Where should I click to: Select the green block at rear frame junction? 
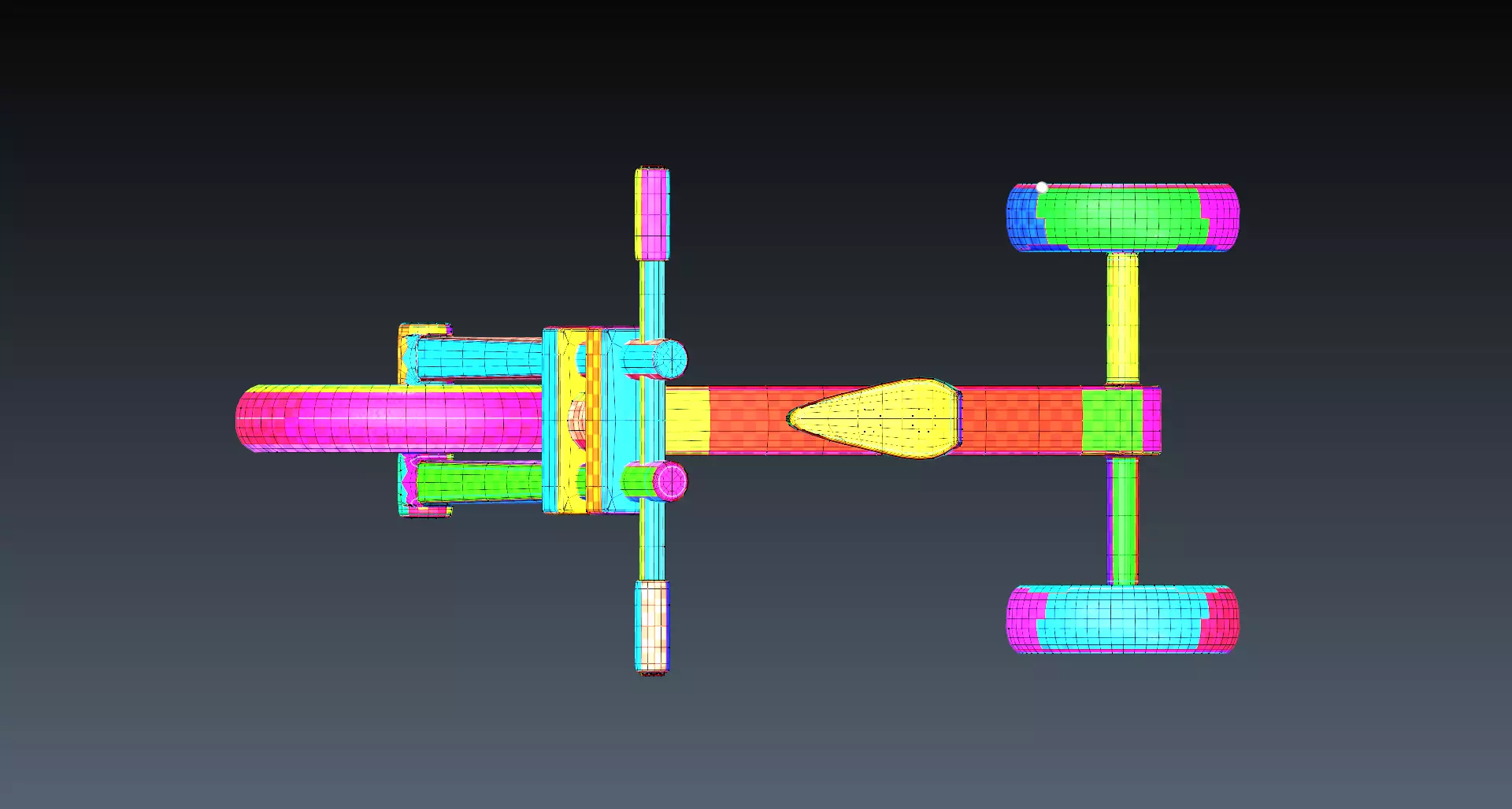[1112, 420]
